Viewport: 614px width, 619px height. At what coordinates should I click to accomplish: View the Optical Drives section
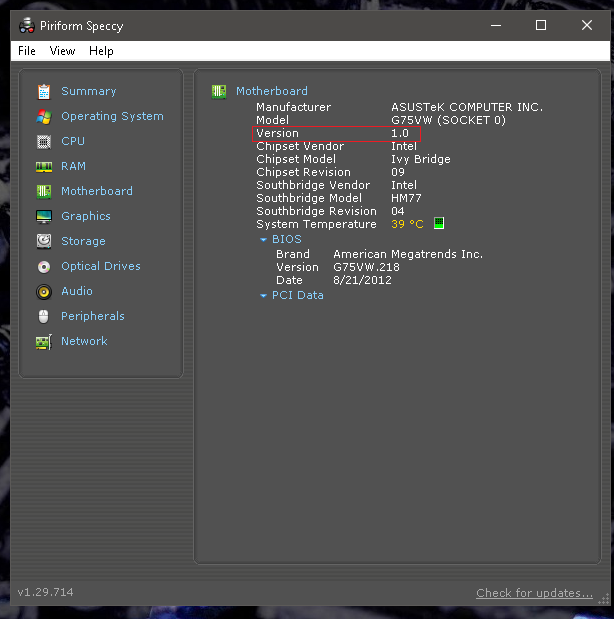[101, 266]
